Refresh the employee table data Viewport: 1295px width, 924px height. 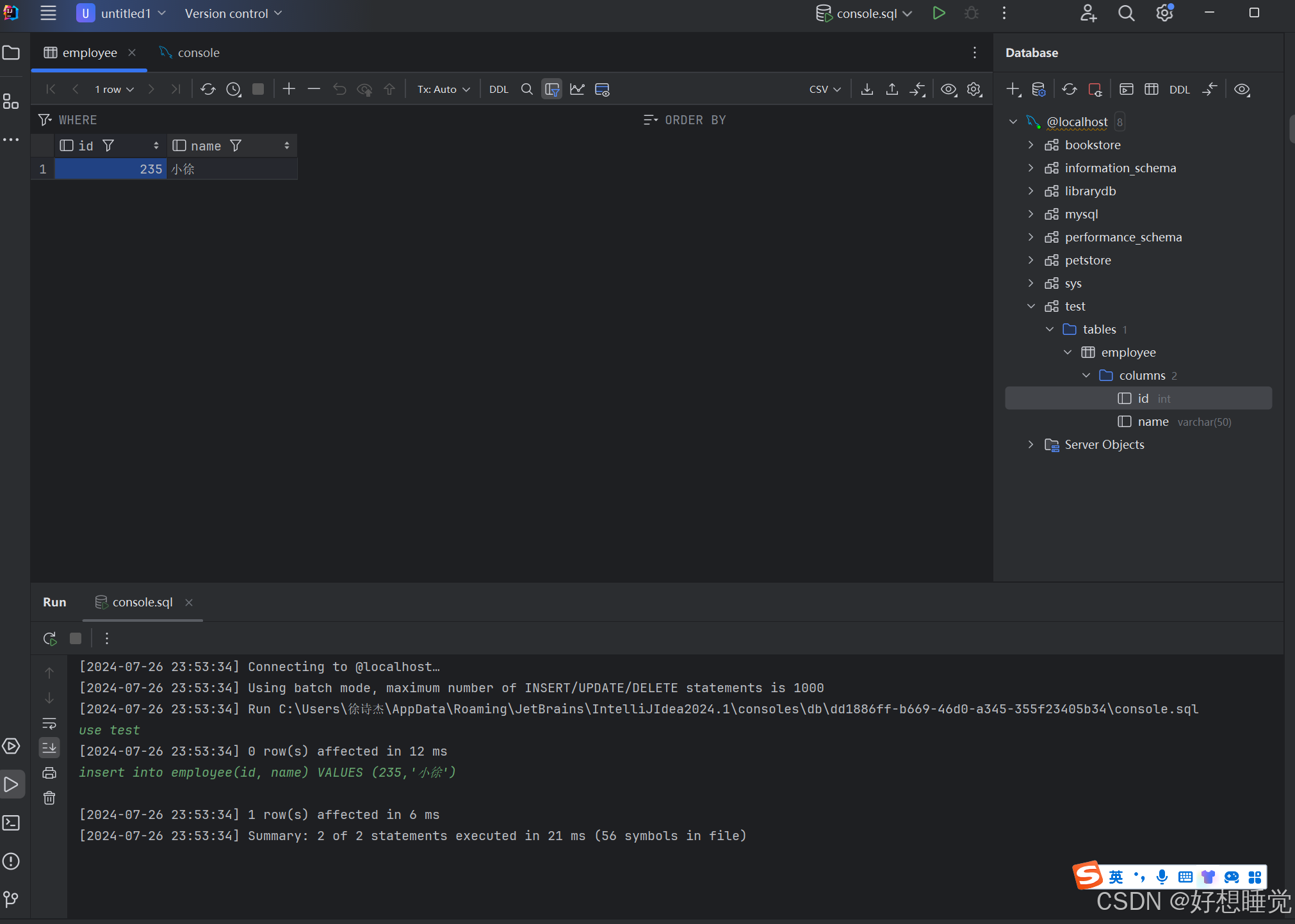coord(208,89)
